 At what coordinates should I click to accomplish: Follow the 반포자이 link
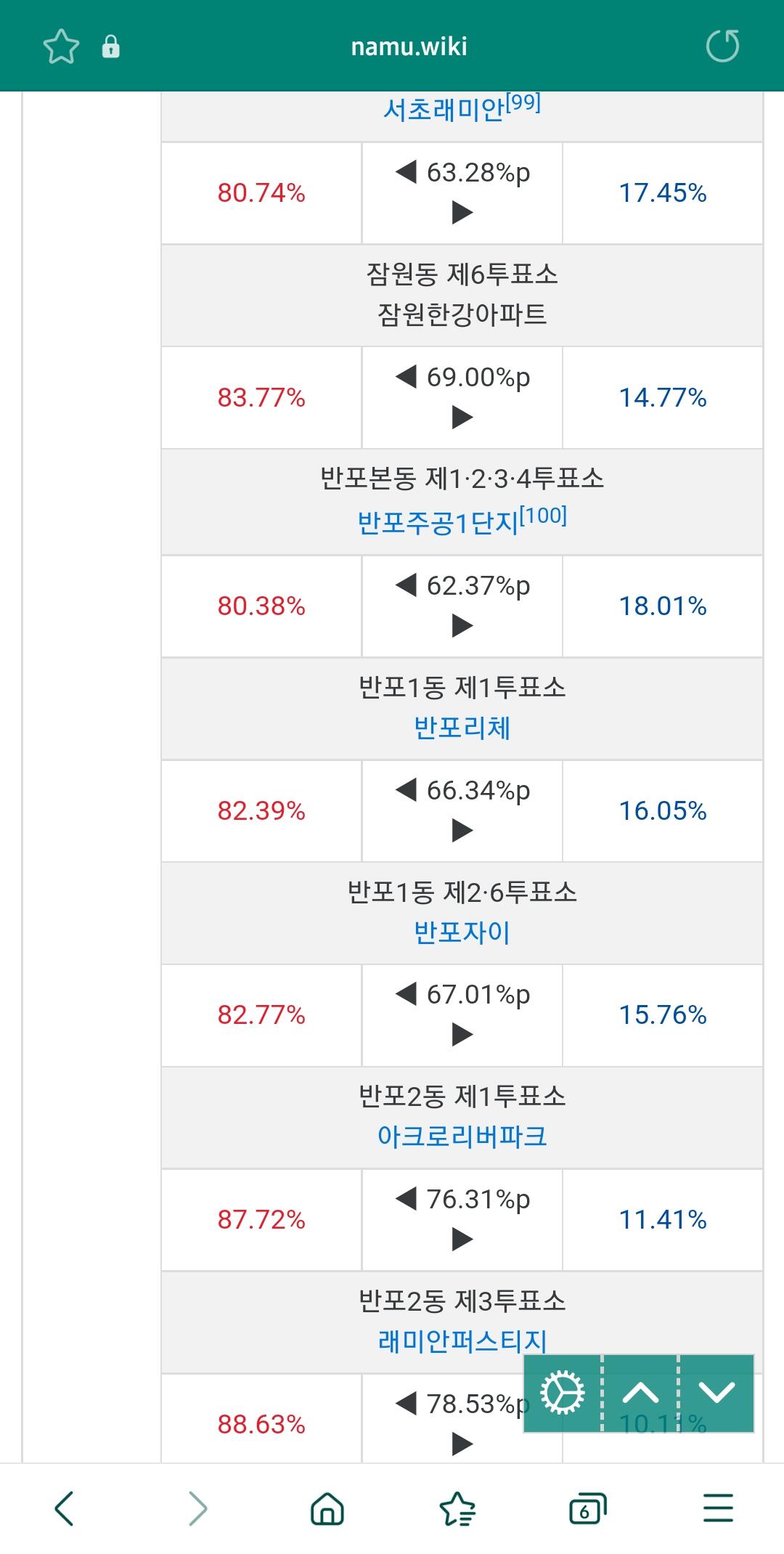pyautogui.click(x=462, y=932)
